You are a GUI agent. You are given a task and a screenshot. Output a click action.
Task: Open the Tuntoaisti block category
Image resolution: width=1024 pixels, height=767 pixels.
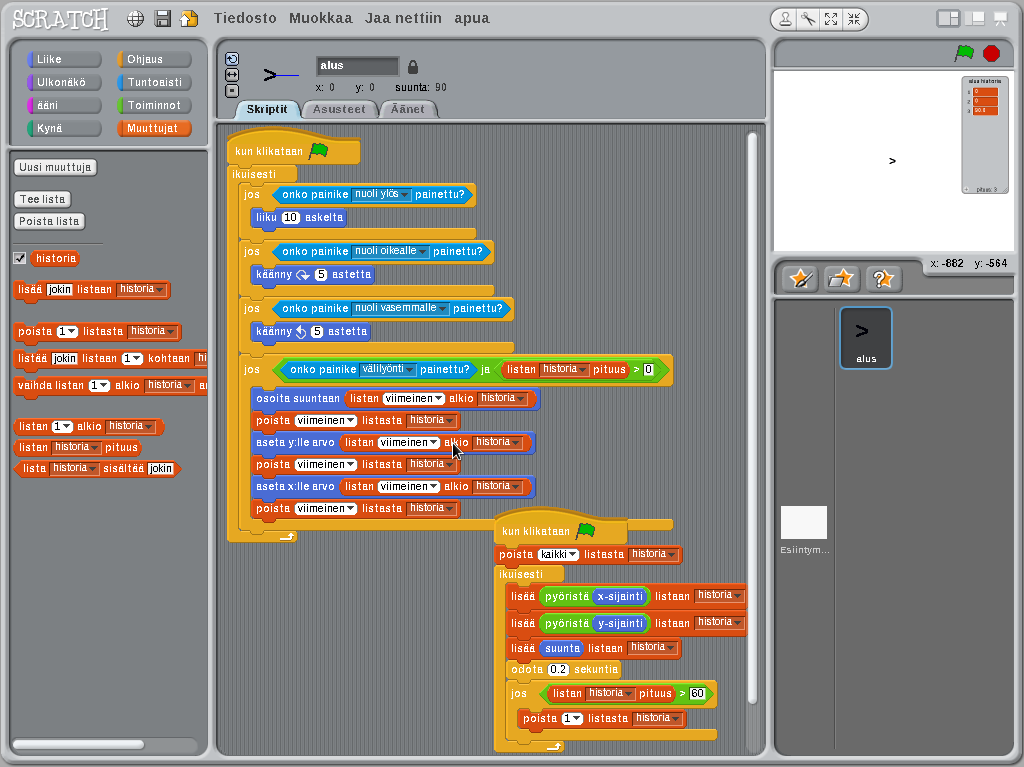coord(154,82)
